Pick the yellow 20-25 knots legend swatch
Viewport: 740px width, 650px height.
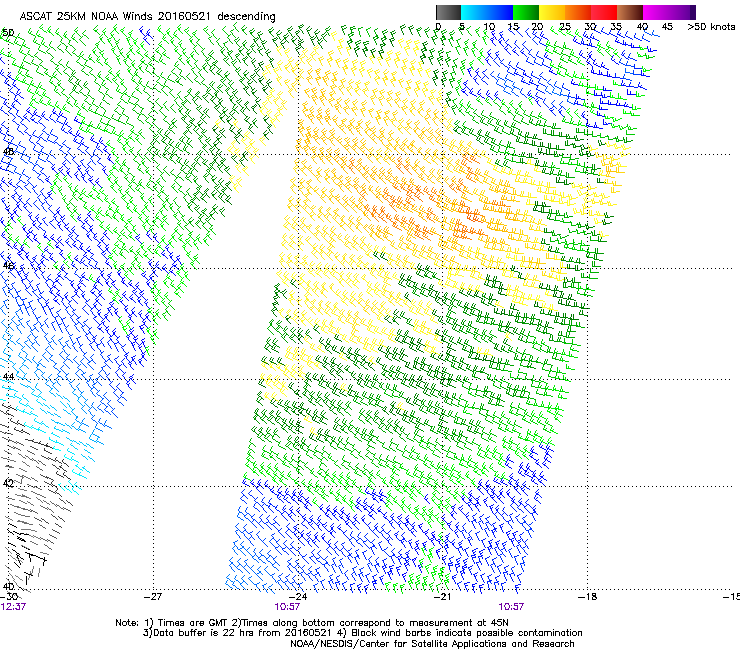[x=552, y=12]
